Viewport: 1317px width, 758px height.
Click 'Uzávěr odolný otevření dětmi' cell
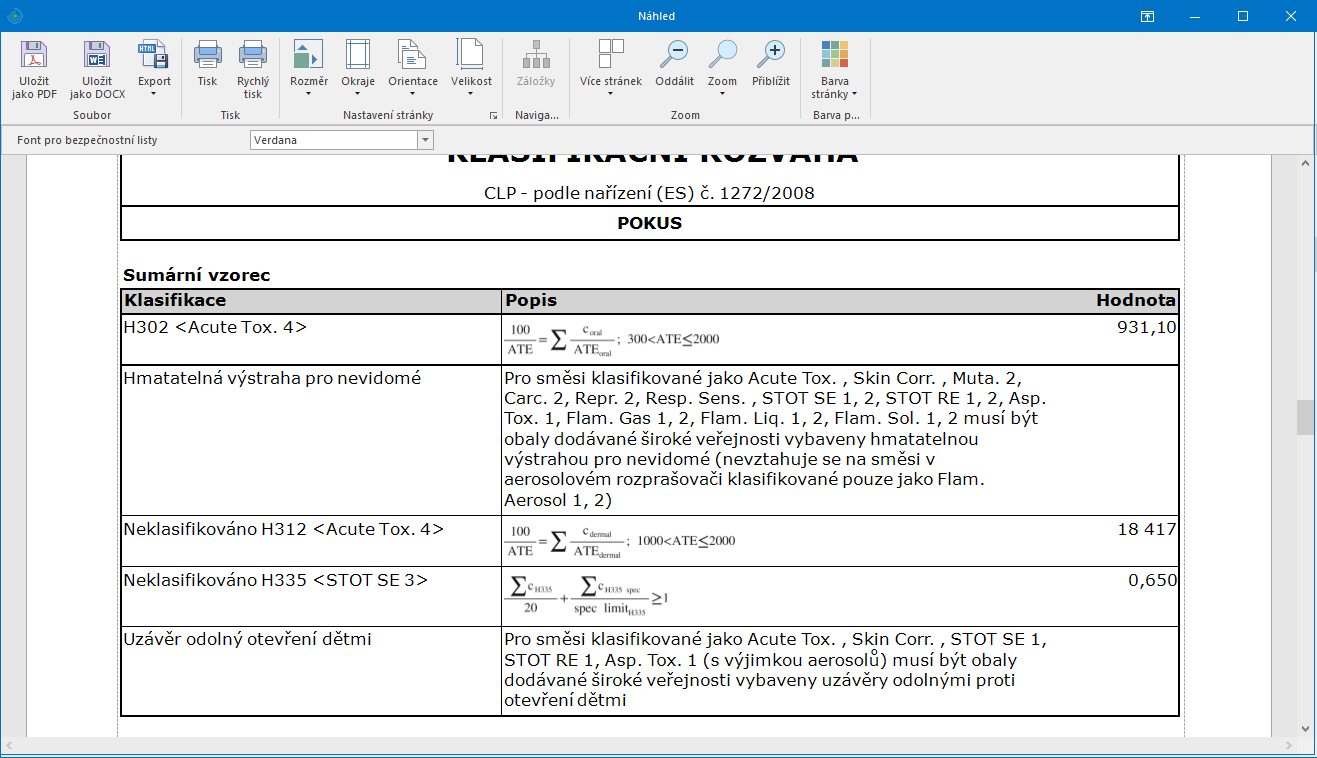(311, 670)
